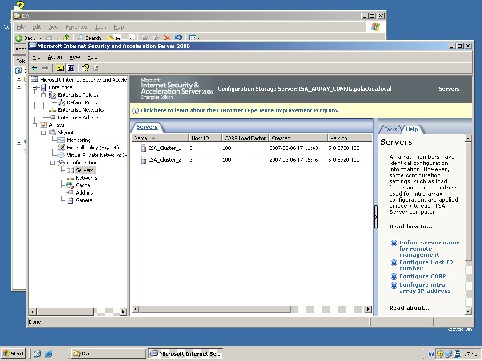This screenshot has width=482, height=361.
Task: Click the console tree horizontal scrollbar
Action: click(79, 312)
